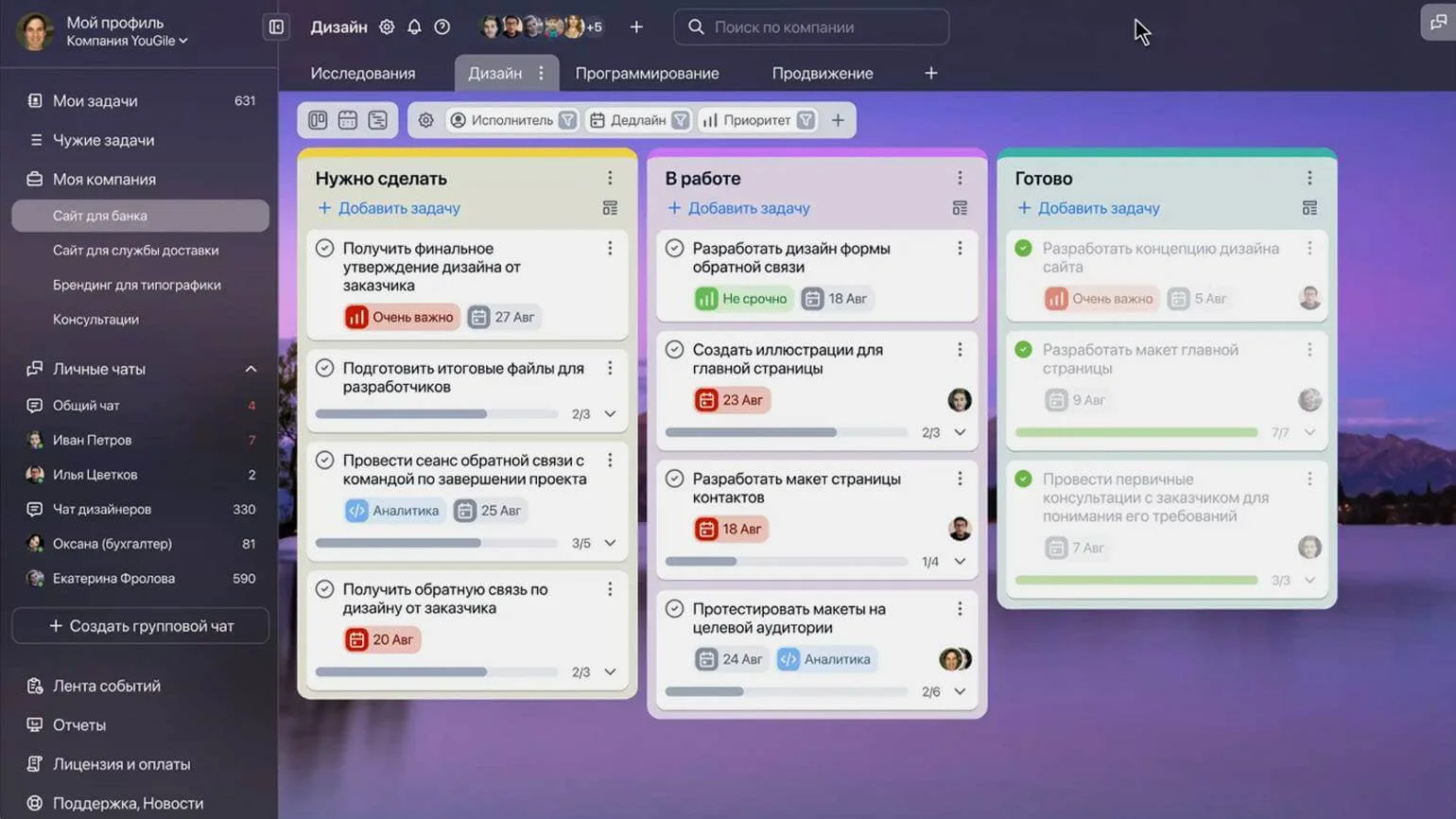Expand subtasks of Подготовить итоговые файлы card
Viewport: 1456px width, 819px height.
(610, 414)
